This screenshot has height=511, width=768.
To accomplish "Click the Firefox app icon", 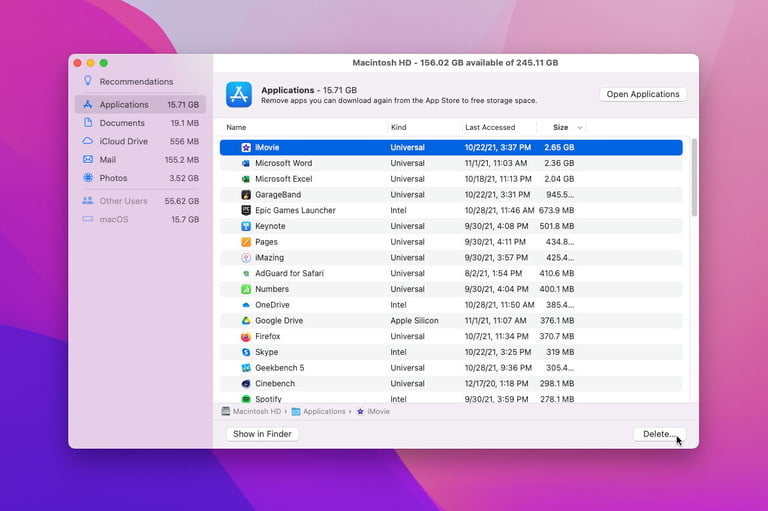I will click(x=246, y=336).
